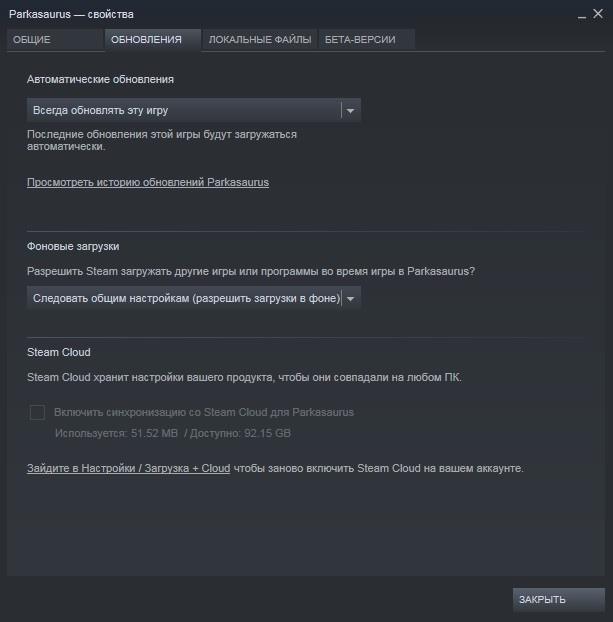Open the 'Всегда обновлять эту игру' combo box
Image resolution: width=613 pixels, height=622 pixels.
194,110
